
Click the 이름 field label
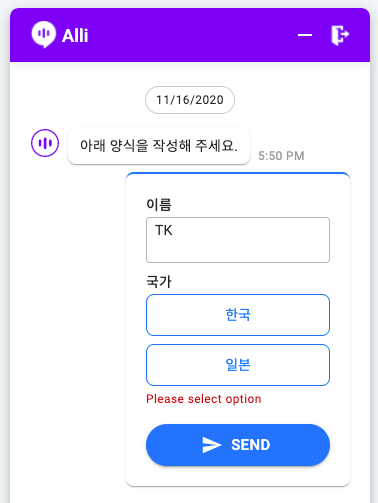pos(159,204)
